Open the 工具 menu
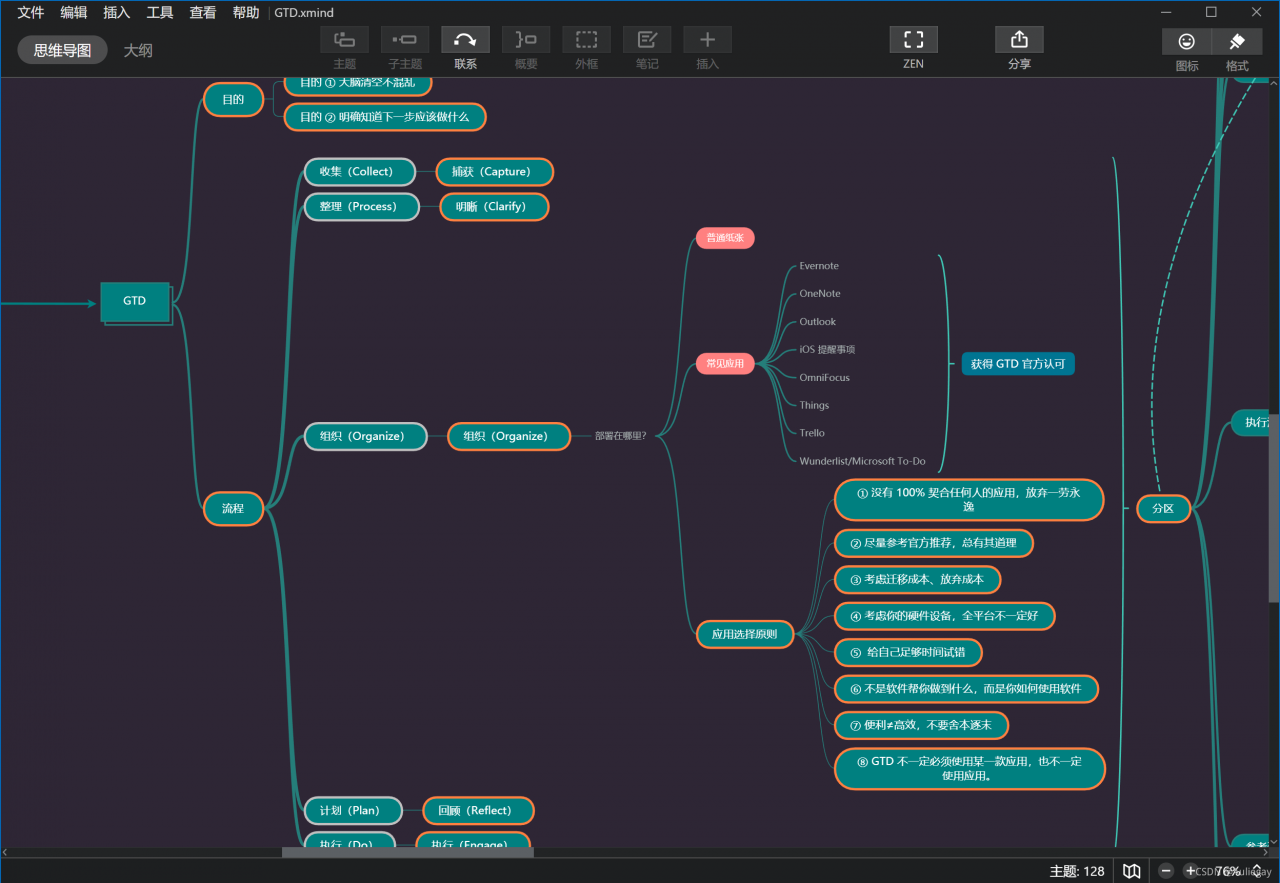Image resolution: width=1280 pixels, height=883 pixels. [x=160, y=12]
